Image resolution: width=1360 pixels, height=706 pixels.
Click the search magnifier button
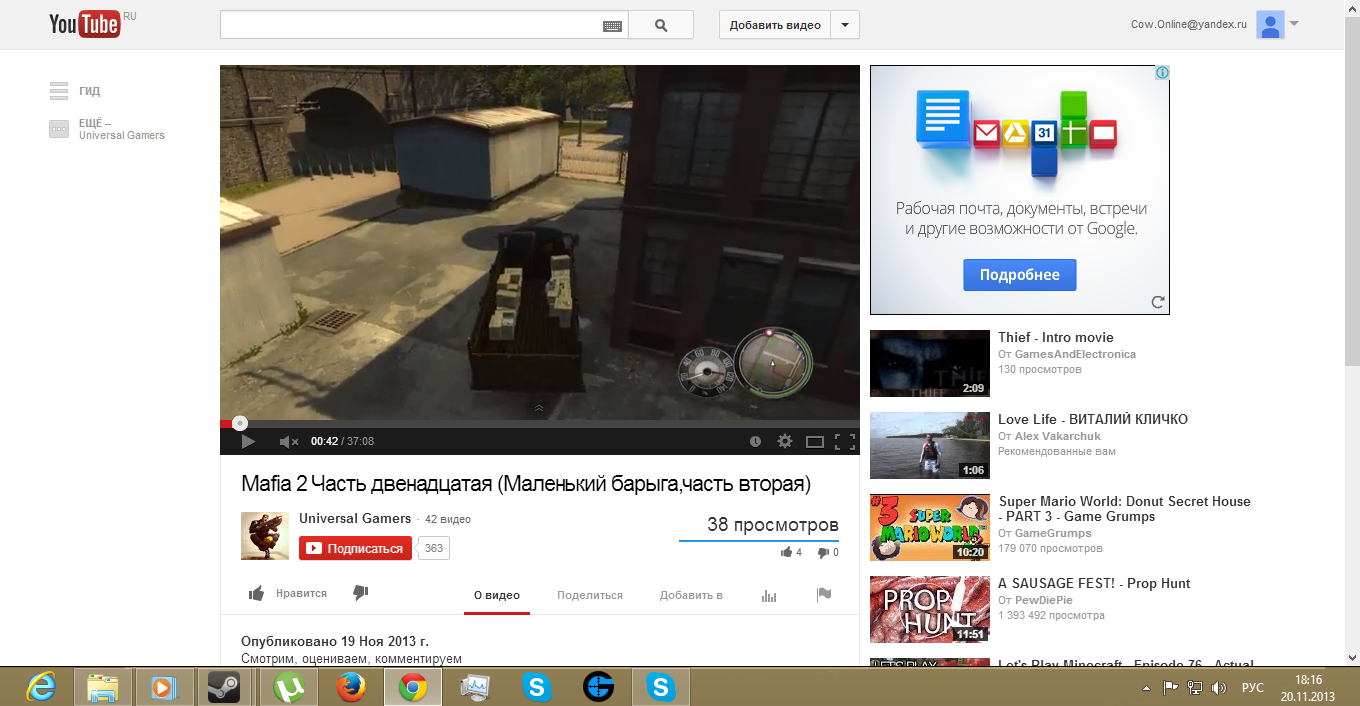click(x=661, y=25)
